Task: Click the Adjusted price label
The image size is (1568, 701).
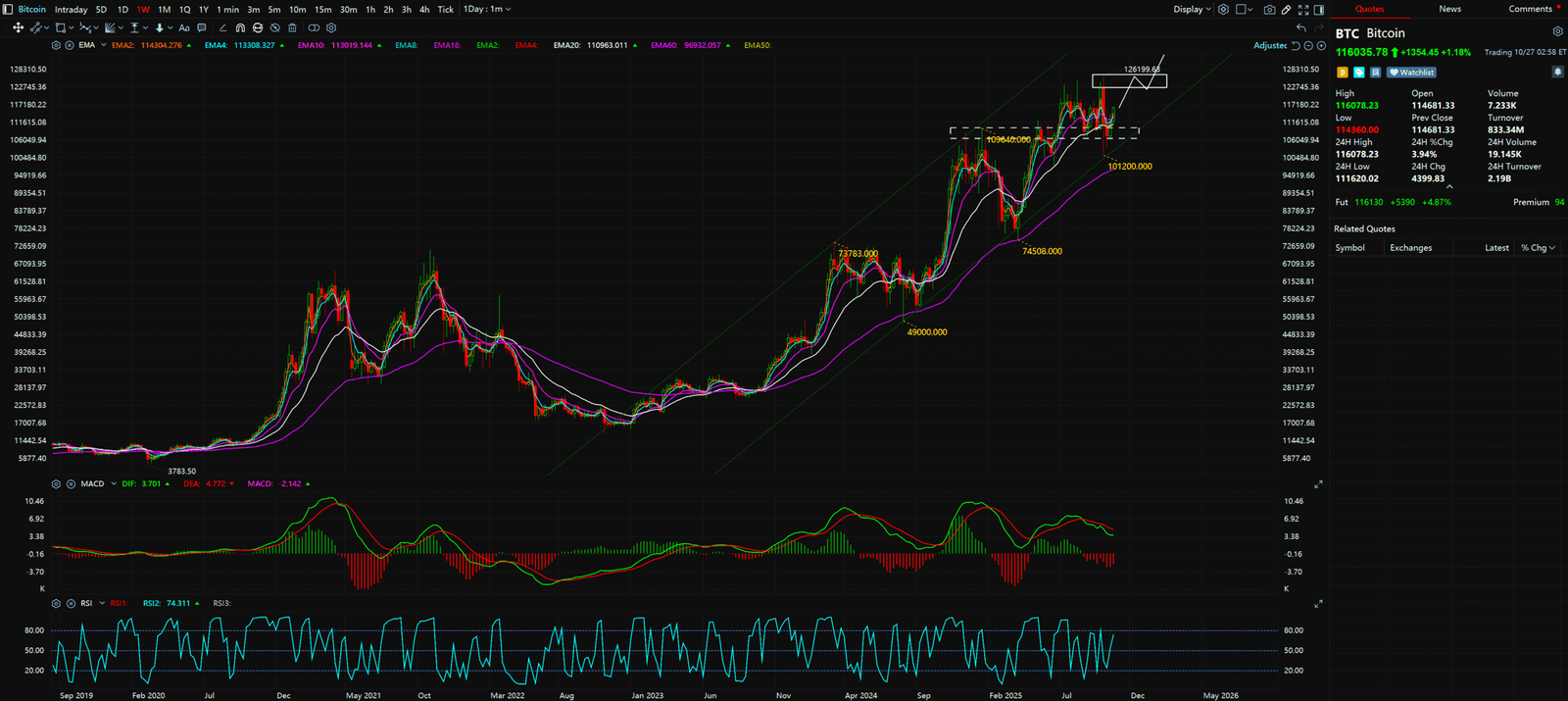Action: pos(1270,46)
